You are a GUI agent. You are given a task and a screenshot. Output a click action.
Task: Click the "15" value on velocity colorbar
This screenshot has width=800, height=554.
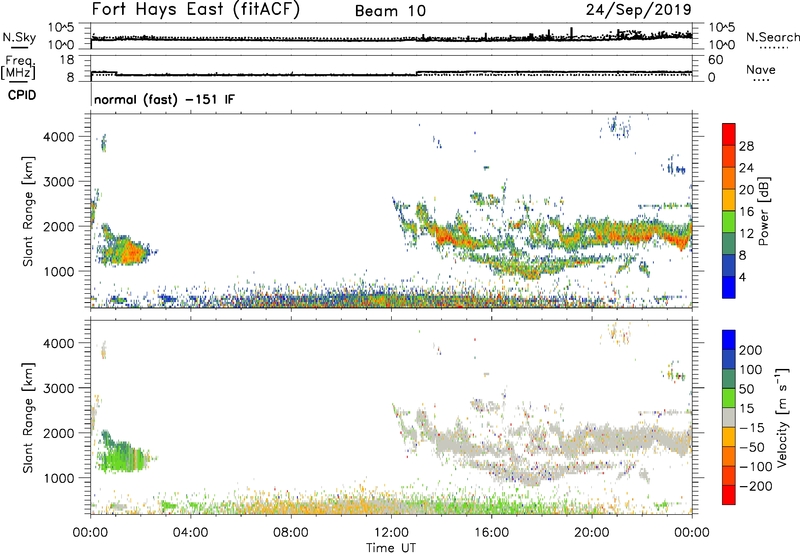tap(747, 409)
